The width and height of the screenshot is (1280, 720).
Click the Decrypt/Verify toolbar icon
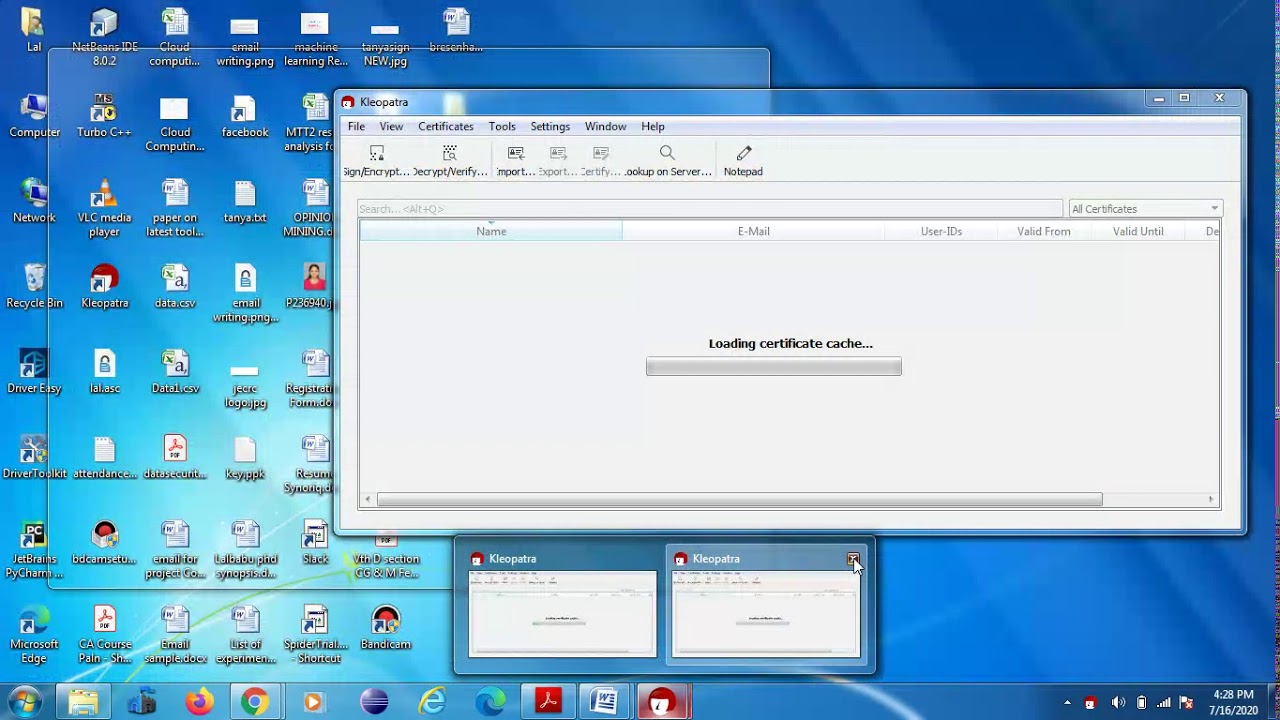(450, 159)
